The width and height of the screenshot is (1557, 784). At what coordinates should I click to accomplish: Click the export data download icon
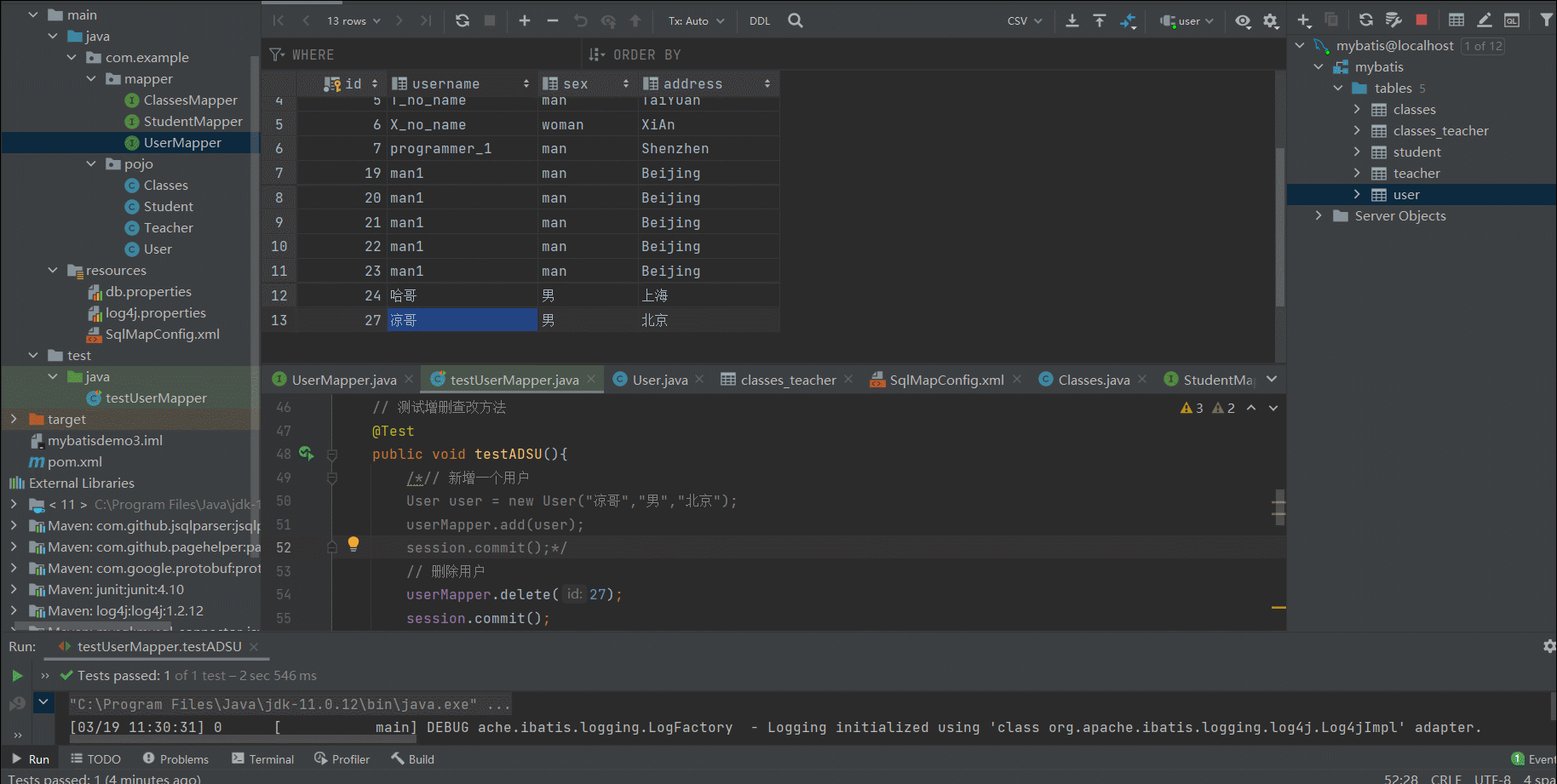[1072, 20]
